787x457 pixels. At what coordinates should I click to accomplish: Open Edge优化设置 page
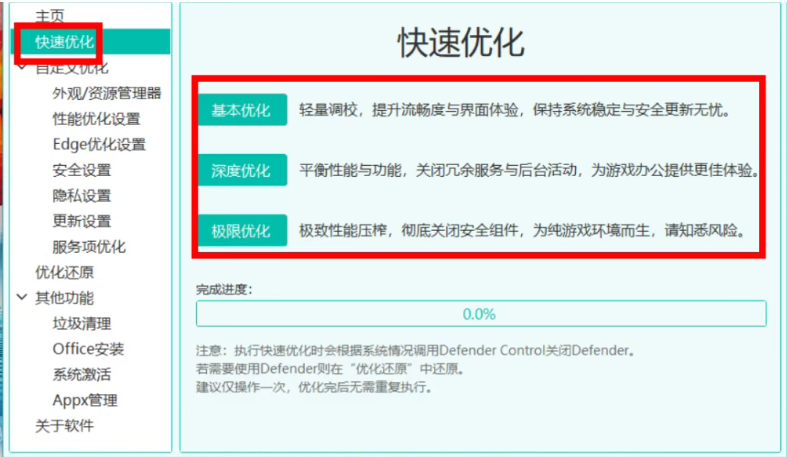[x=99, y=144]
